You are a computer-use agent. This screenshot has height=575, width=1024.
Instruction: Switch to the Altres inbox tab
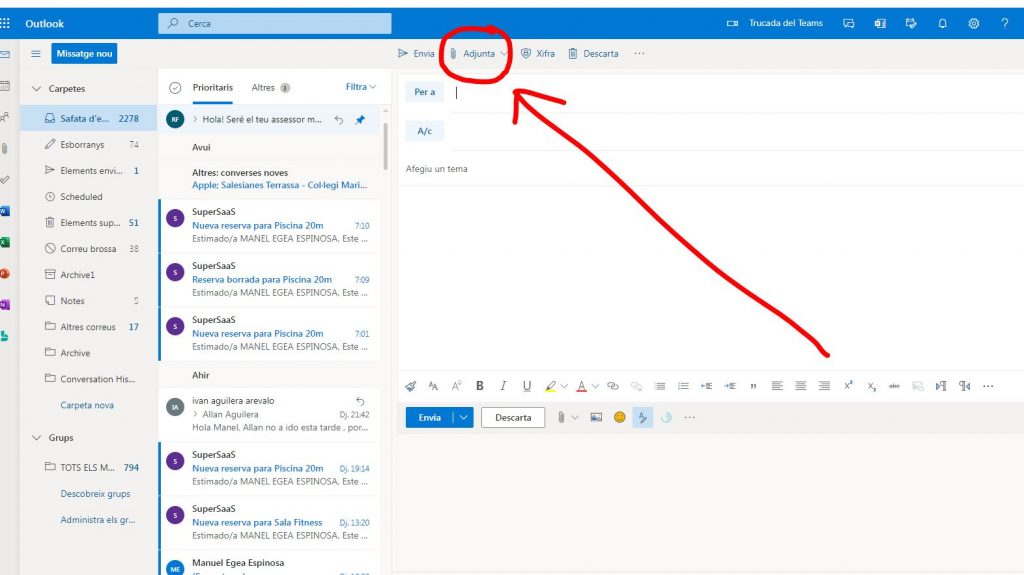(x=263, y=88)
